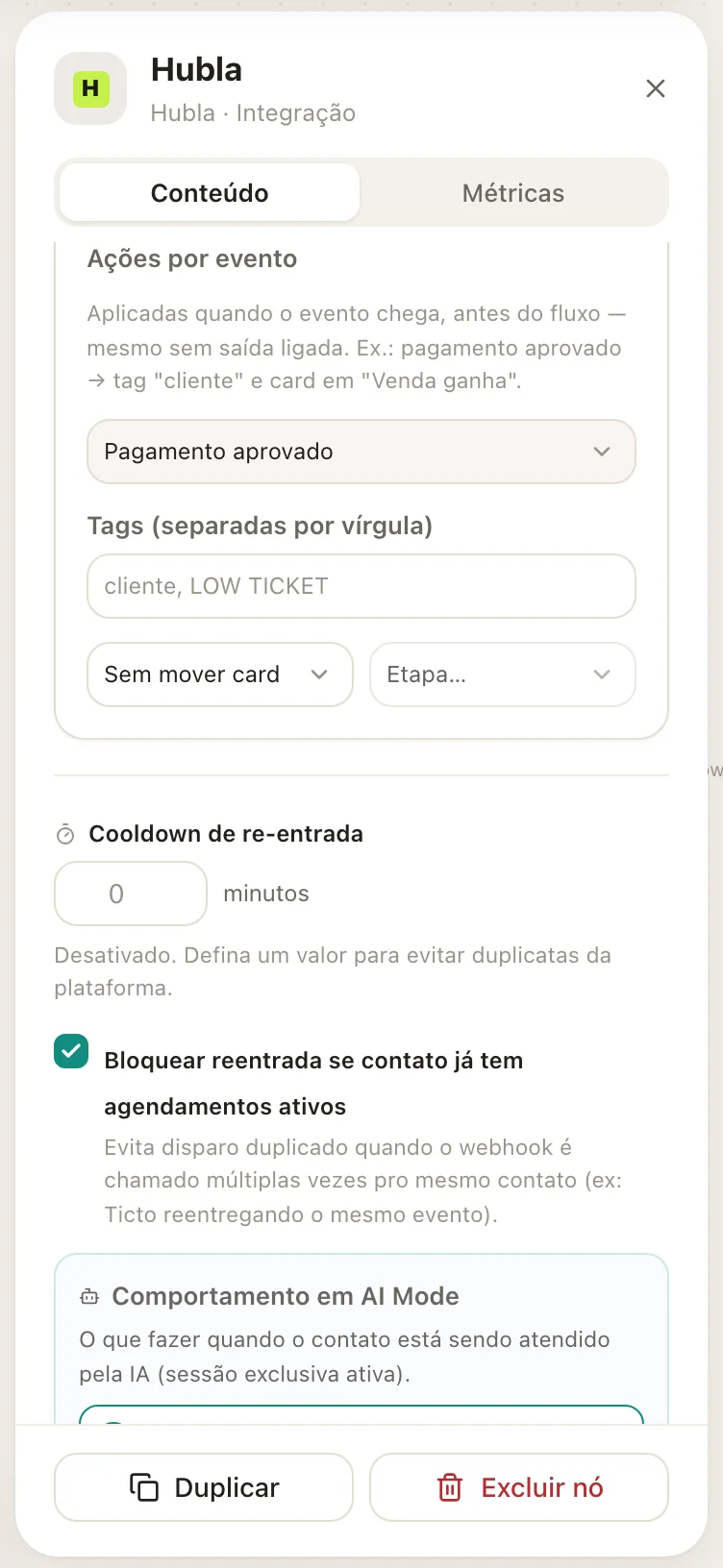The height and width of the screenshot is (1568, 723).
Task: Uncheck the Bloquear reentrada checkbox
Action: point(71,1052)
